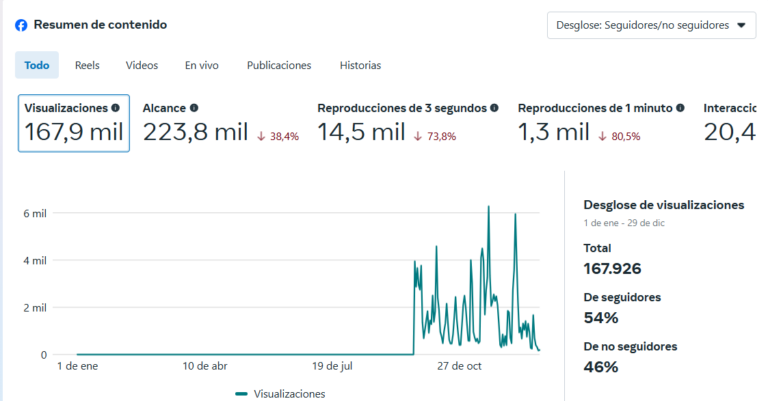Open the Historias tab
768x401 pixels.
tap(360, 65)
